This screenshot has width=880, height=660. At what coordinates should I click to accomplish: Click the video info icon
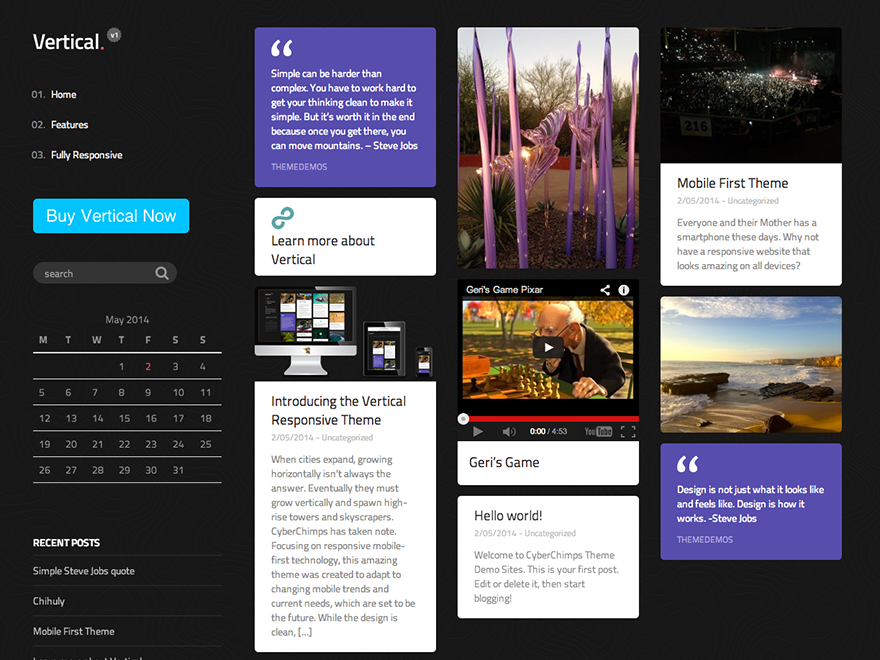point(624,290)
